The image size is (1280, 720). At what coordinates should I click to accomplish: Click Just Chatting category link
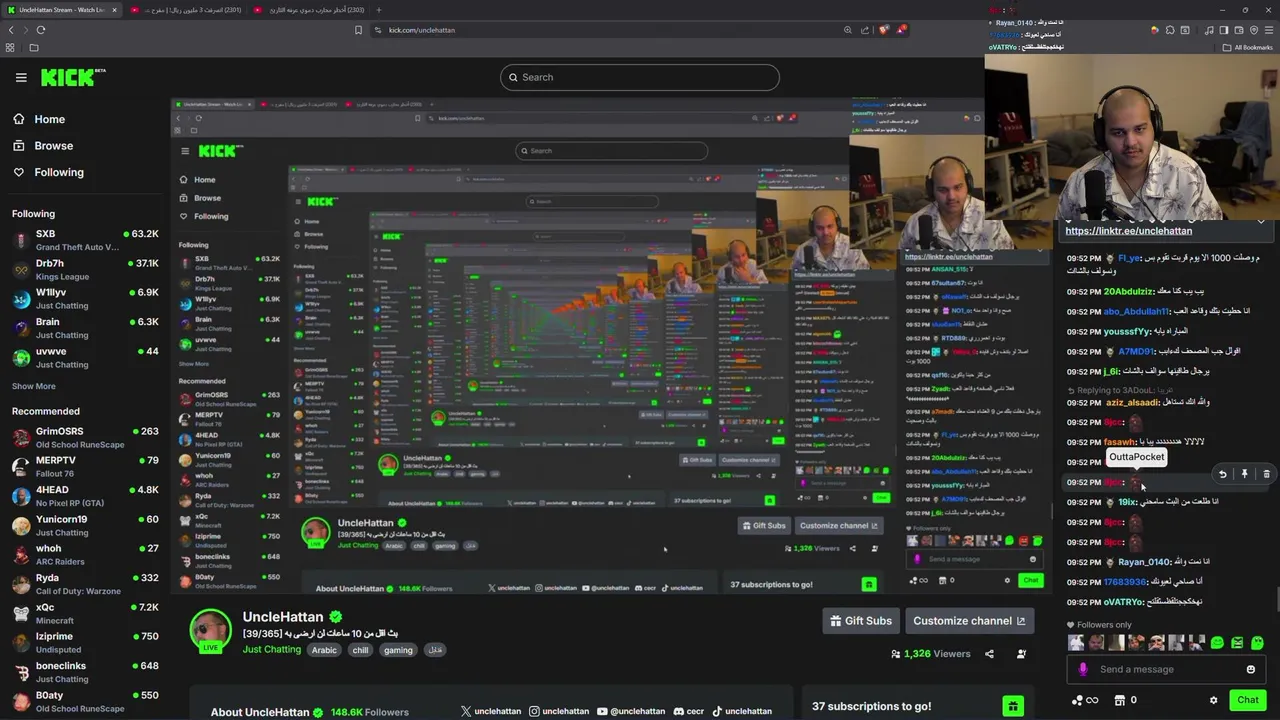click(x=272, y=650)
